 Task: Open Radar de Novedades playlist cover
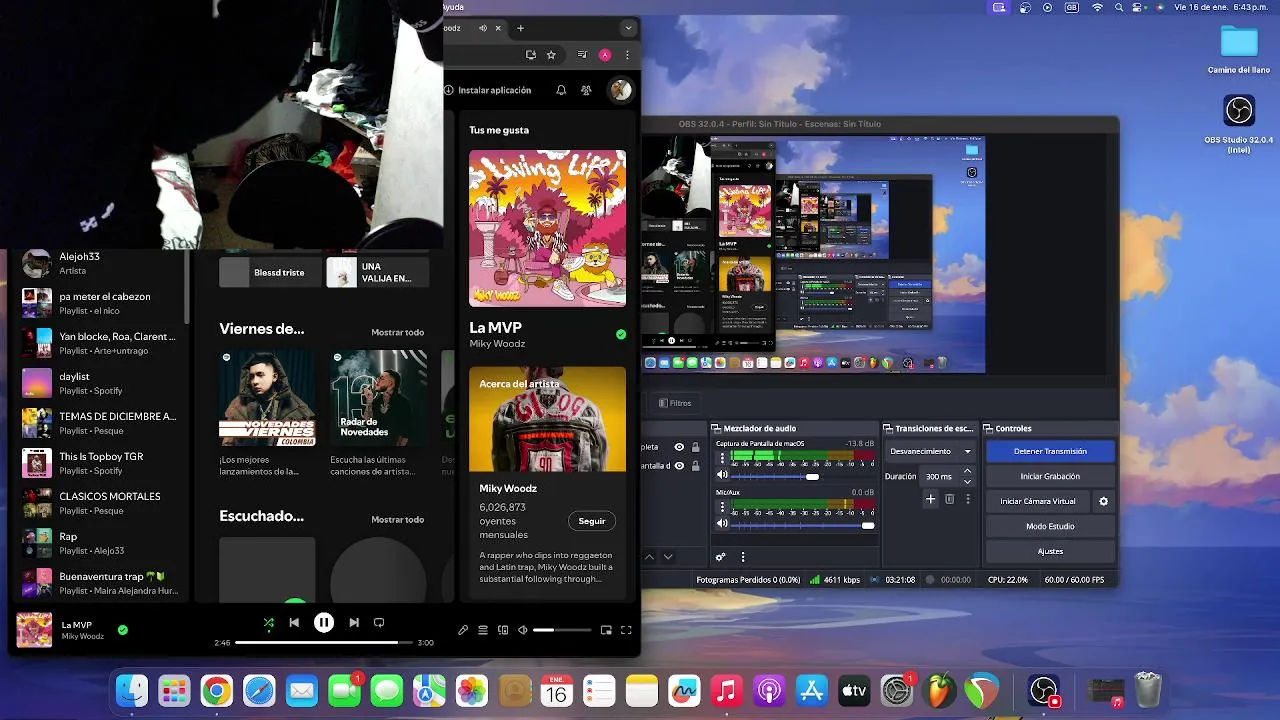click(x=378, y=398)
